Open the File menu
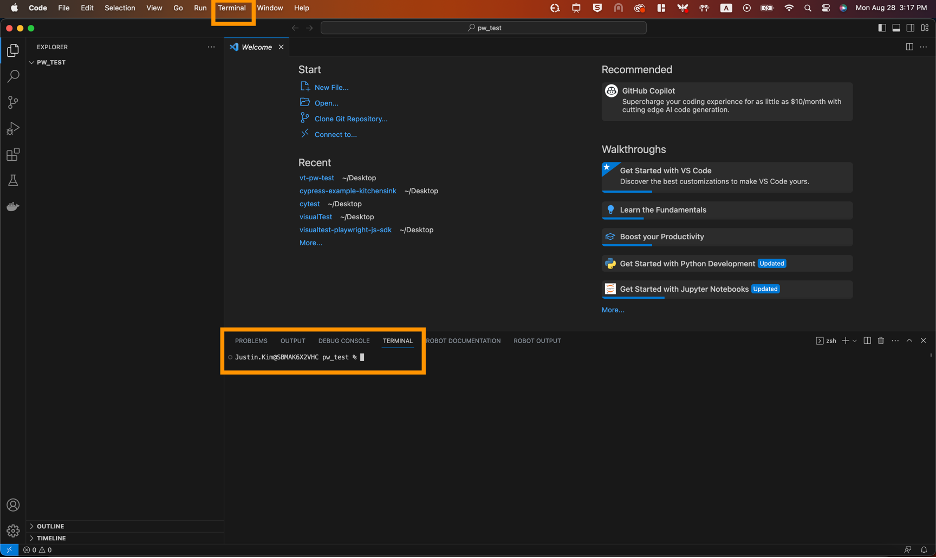 63,8
